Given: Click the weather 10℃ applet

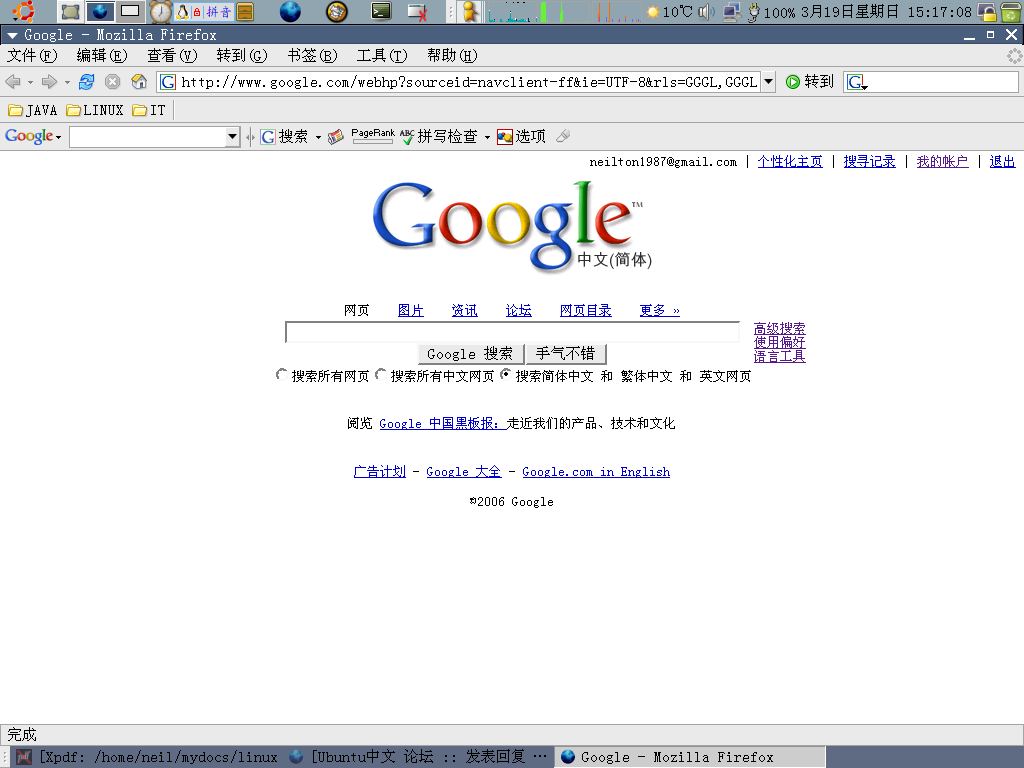Looking at the screenshot, I should tap(669, 12).
